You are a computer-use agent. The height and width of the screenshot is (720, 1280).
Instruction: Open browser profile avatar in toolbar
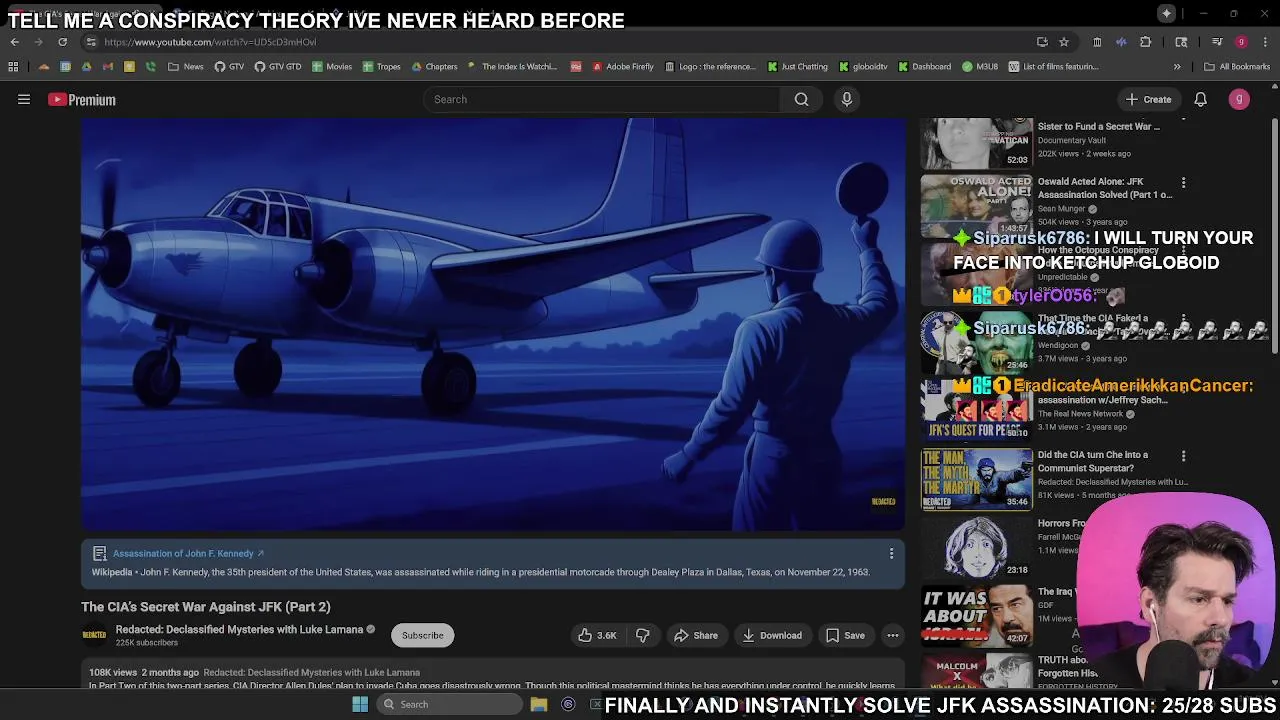pyautogui.click(x=1241, y=42)
